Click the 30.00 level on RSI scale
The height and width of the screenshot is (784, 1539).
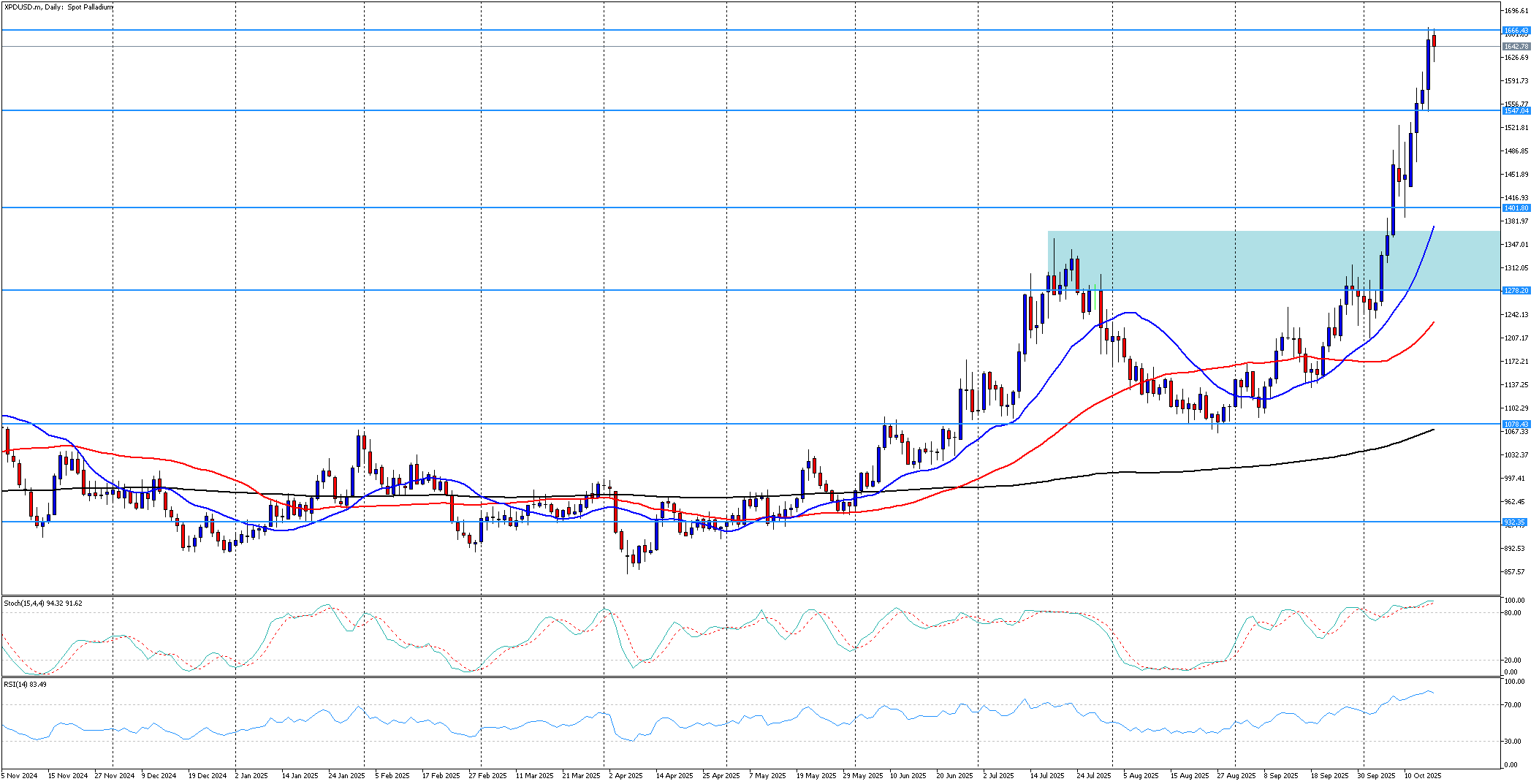coord(1513,742)
